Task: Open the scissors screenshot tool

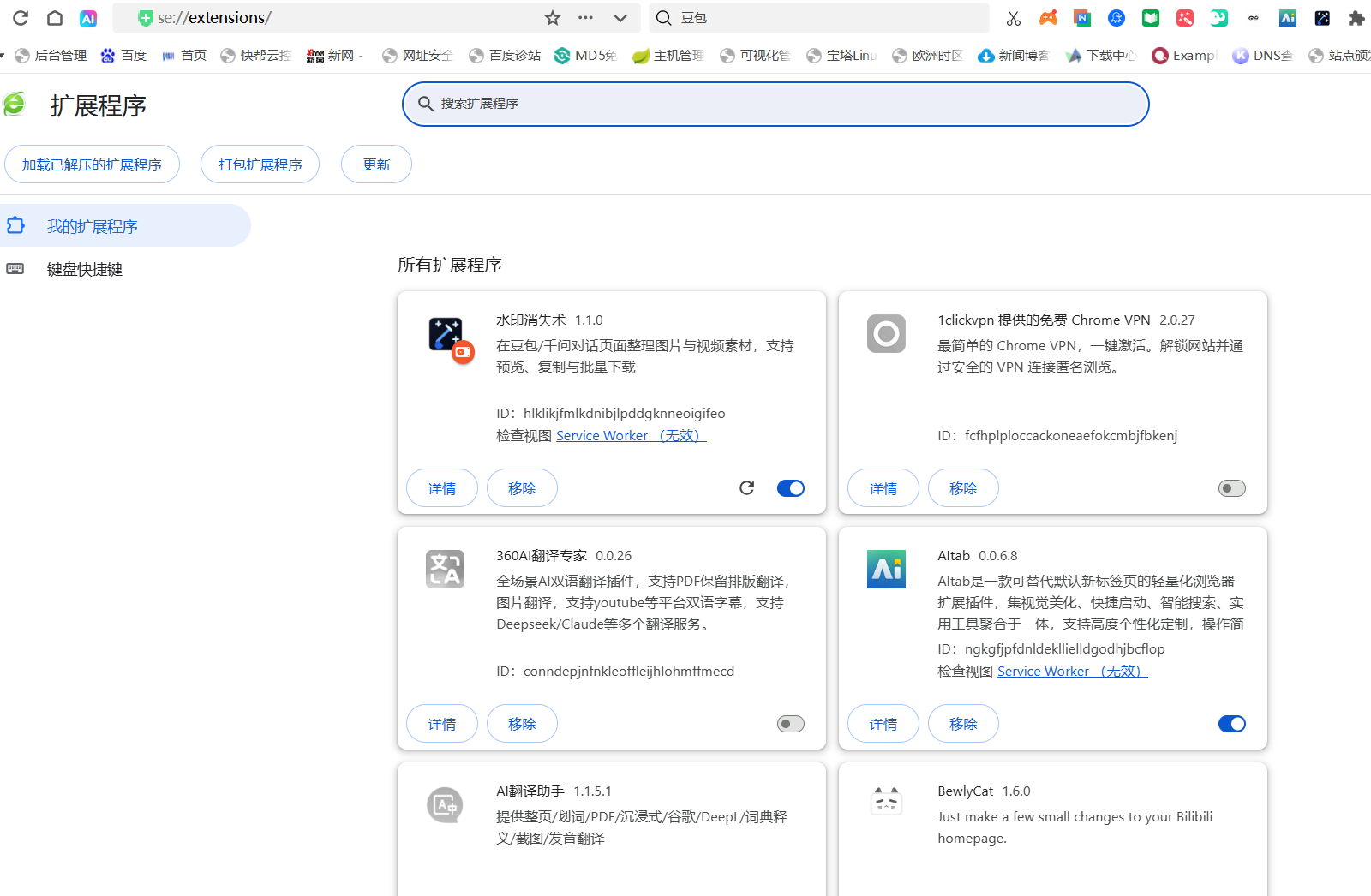Action: click(x=1014, y=18)
